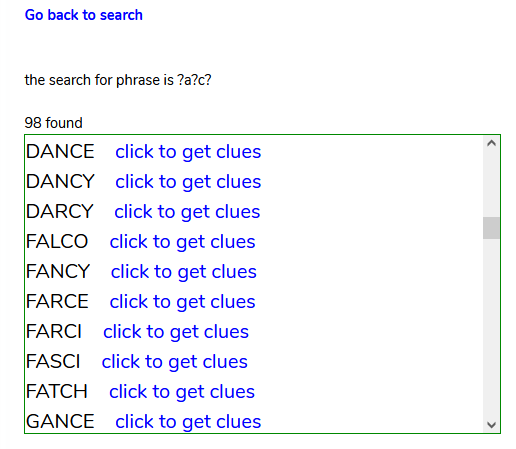Image resolution: width=516 pixels, height=449 pixels.
Task: Click scrollbar track below the thumb
Action: pos(491,328)
